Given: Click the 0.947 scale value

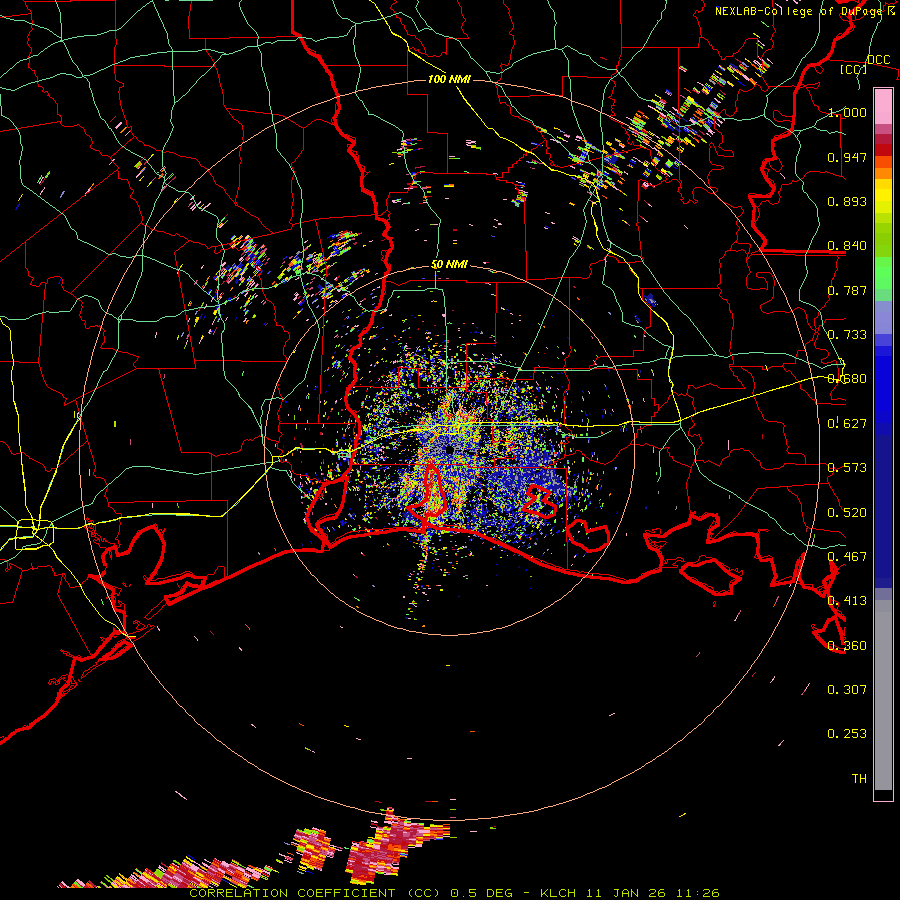Looking at the screenshot, I should coord(847,157).
